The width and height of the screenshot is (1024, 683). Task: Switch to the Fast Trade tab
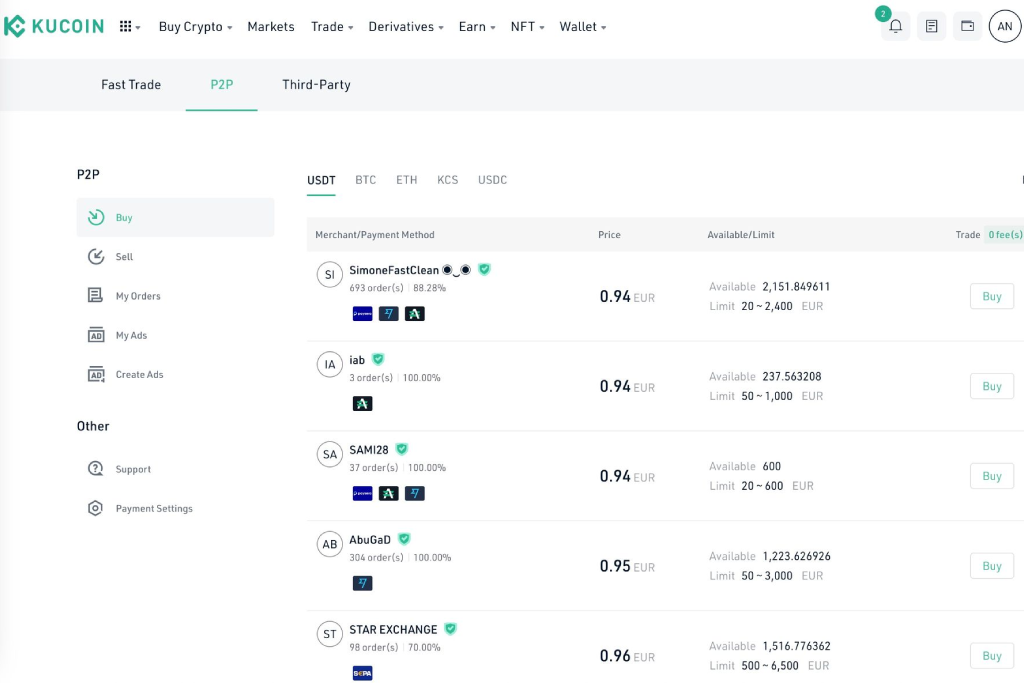[131, 85]
